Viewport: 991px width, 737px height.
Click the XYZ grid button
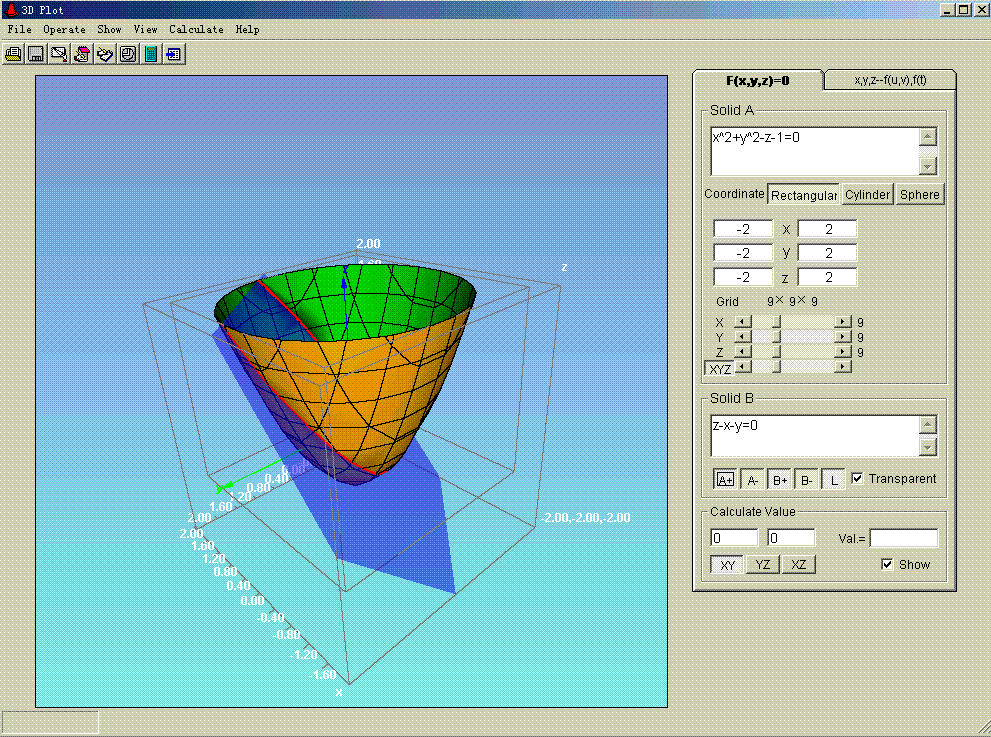click(x=720, y=368)
